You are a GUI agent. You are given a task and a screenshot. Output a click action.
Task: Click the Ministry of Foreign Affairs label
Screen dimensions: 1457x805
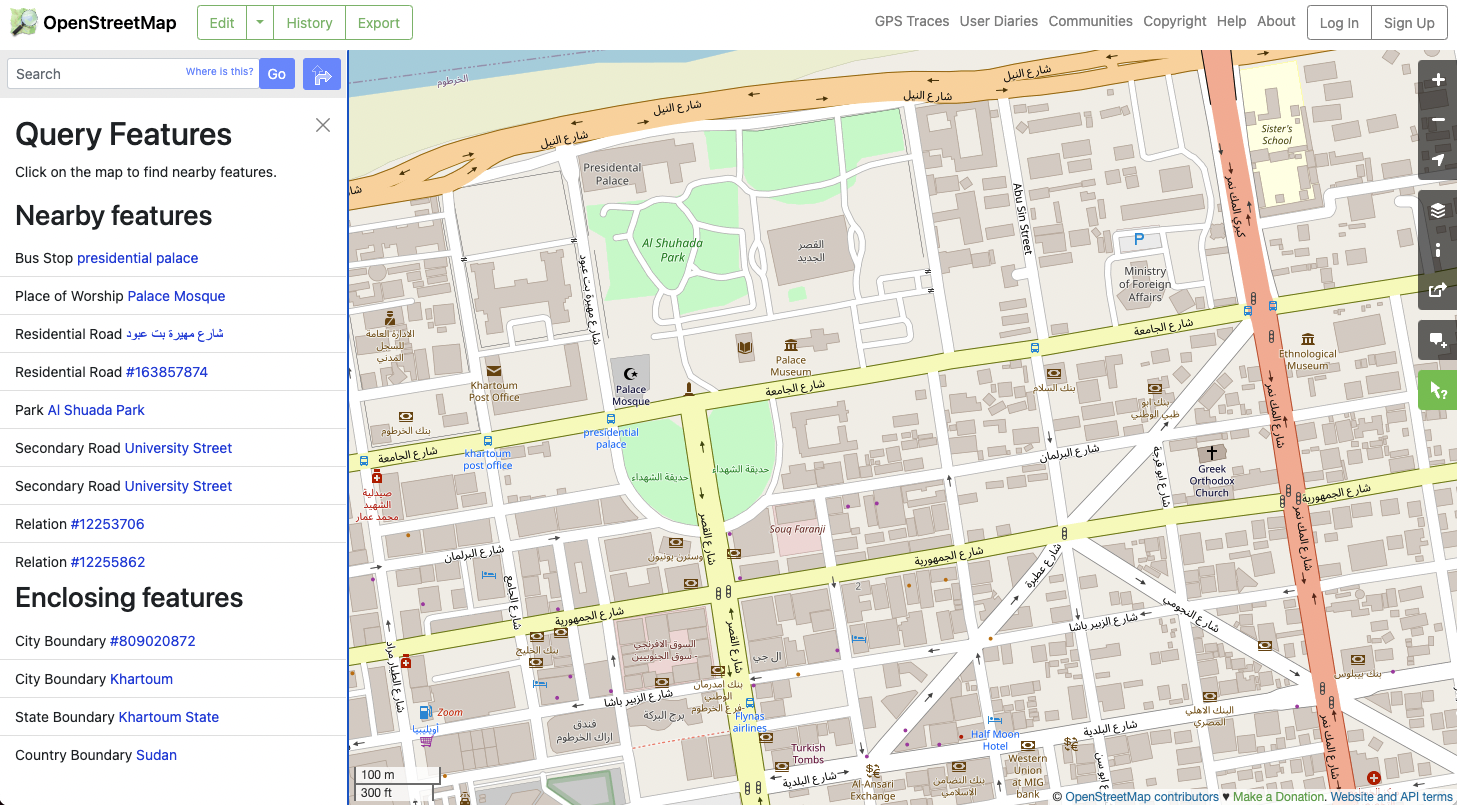1145,284
